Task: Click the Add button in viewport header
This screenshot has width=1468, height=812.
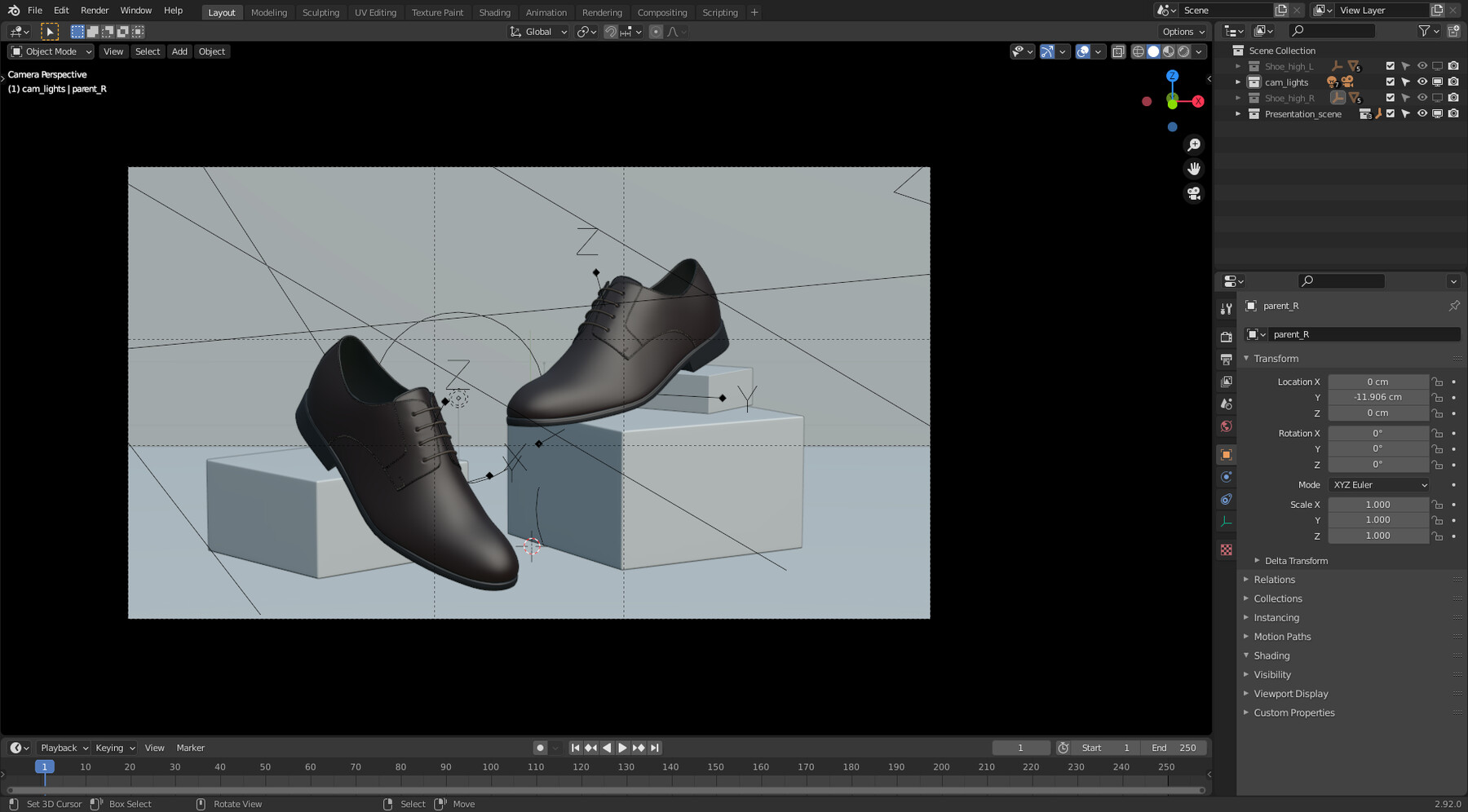Action: tap(179, 51)
